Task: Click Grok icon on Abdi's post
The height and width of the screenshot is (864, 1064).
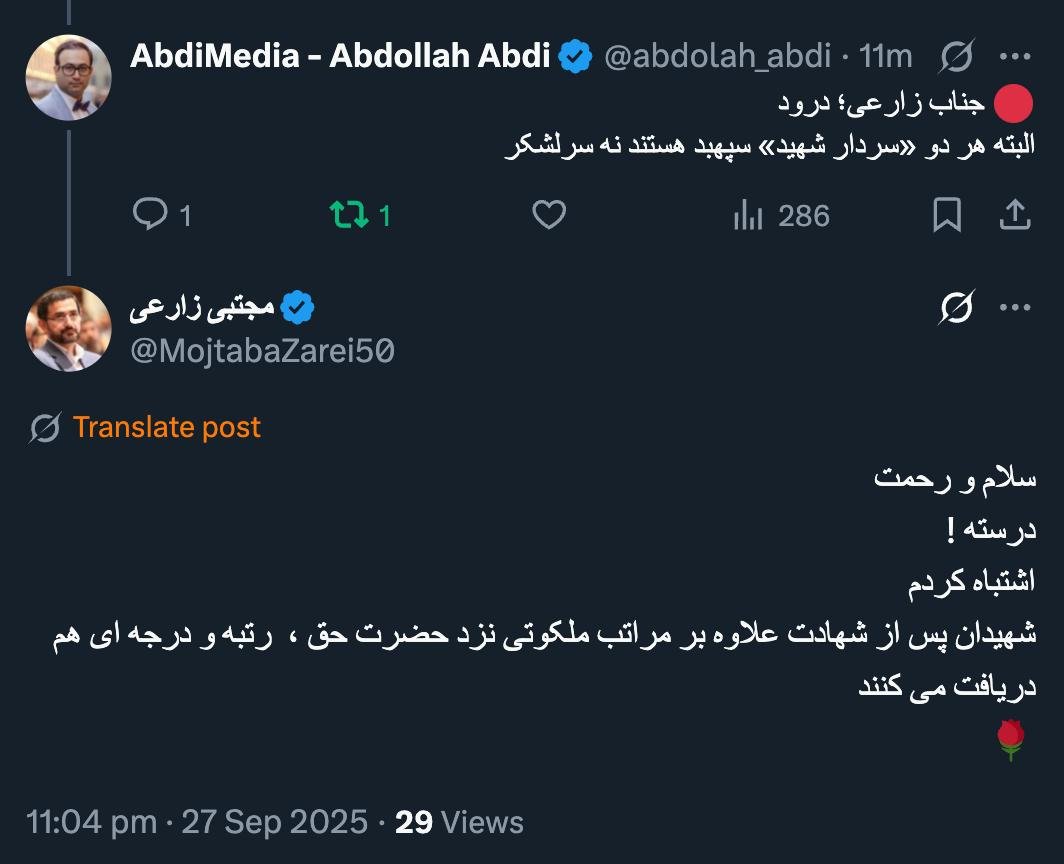Action: [x=956, y=58]
